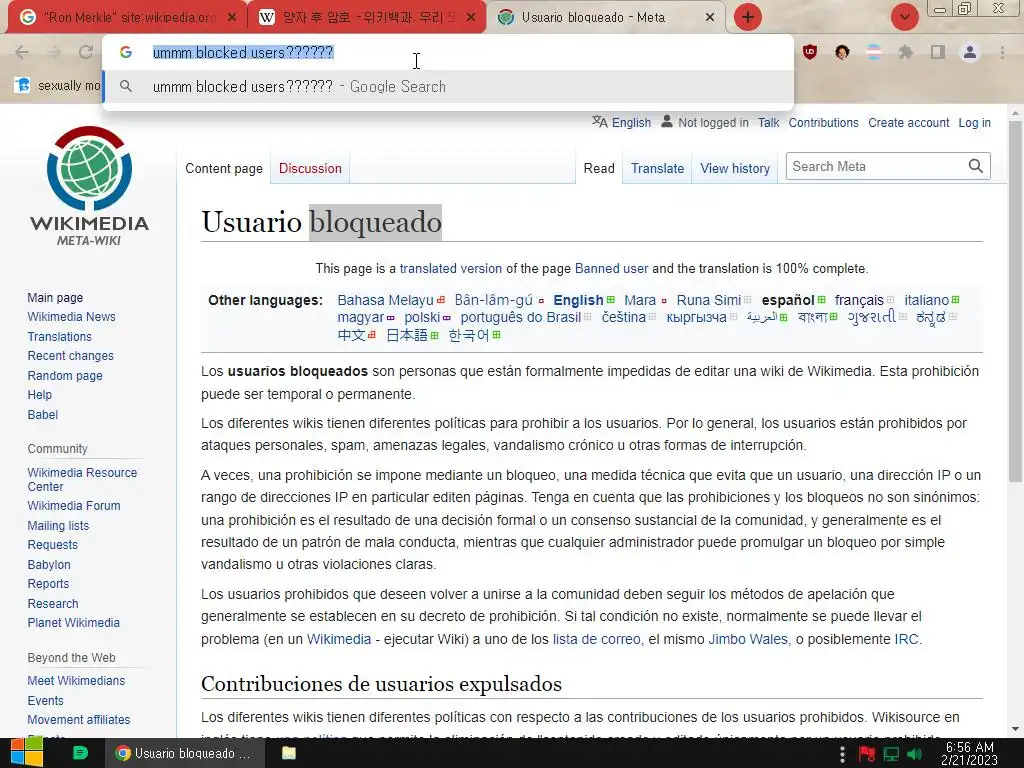
Task: Open the Chrome profile icon
Action: click(x=970, y=52)
